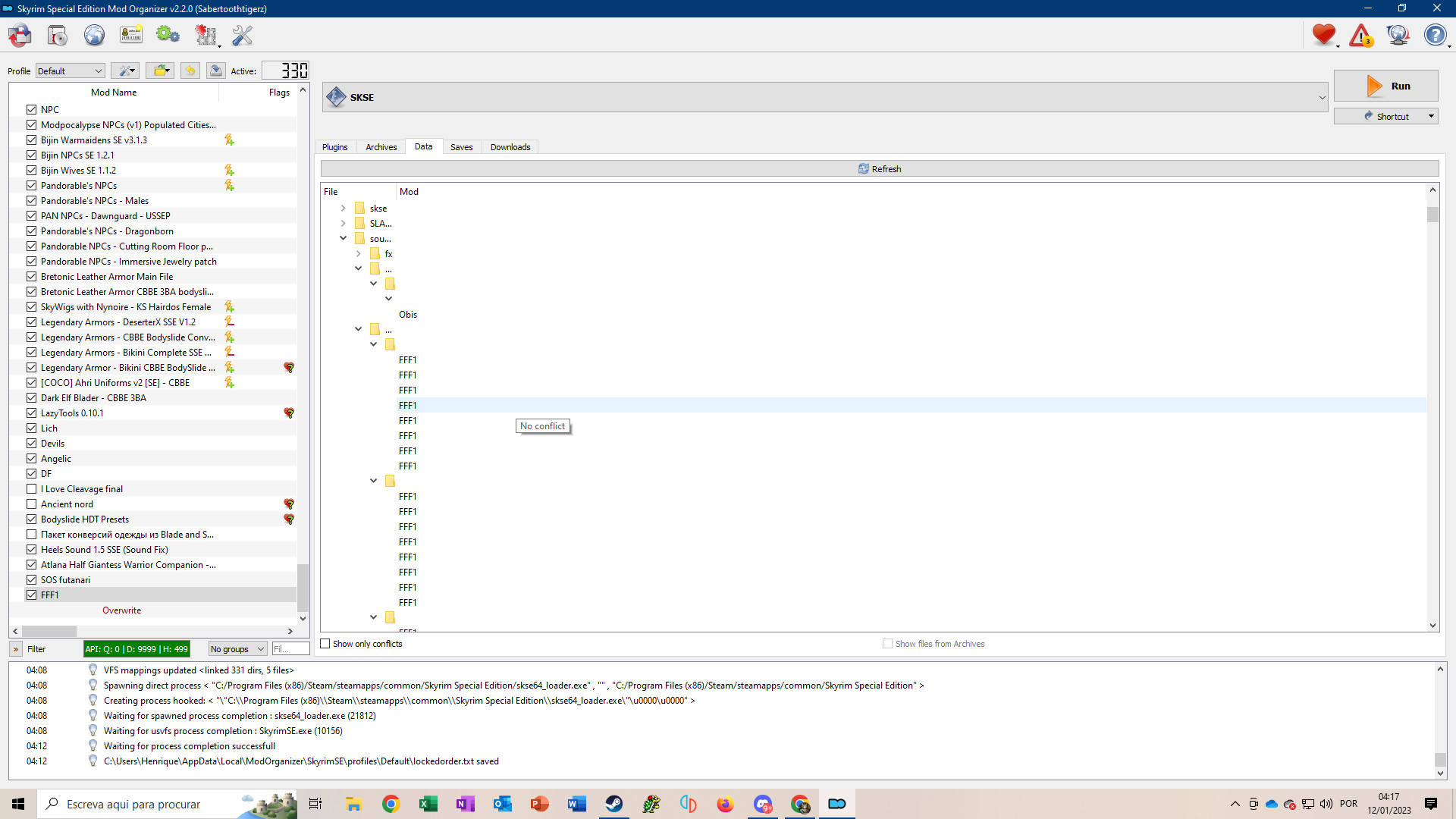Enable the I Love Cleavage final mod

(x=31, y=489)
